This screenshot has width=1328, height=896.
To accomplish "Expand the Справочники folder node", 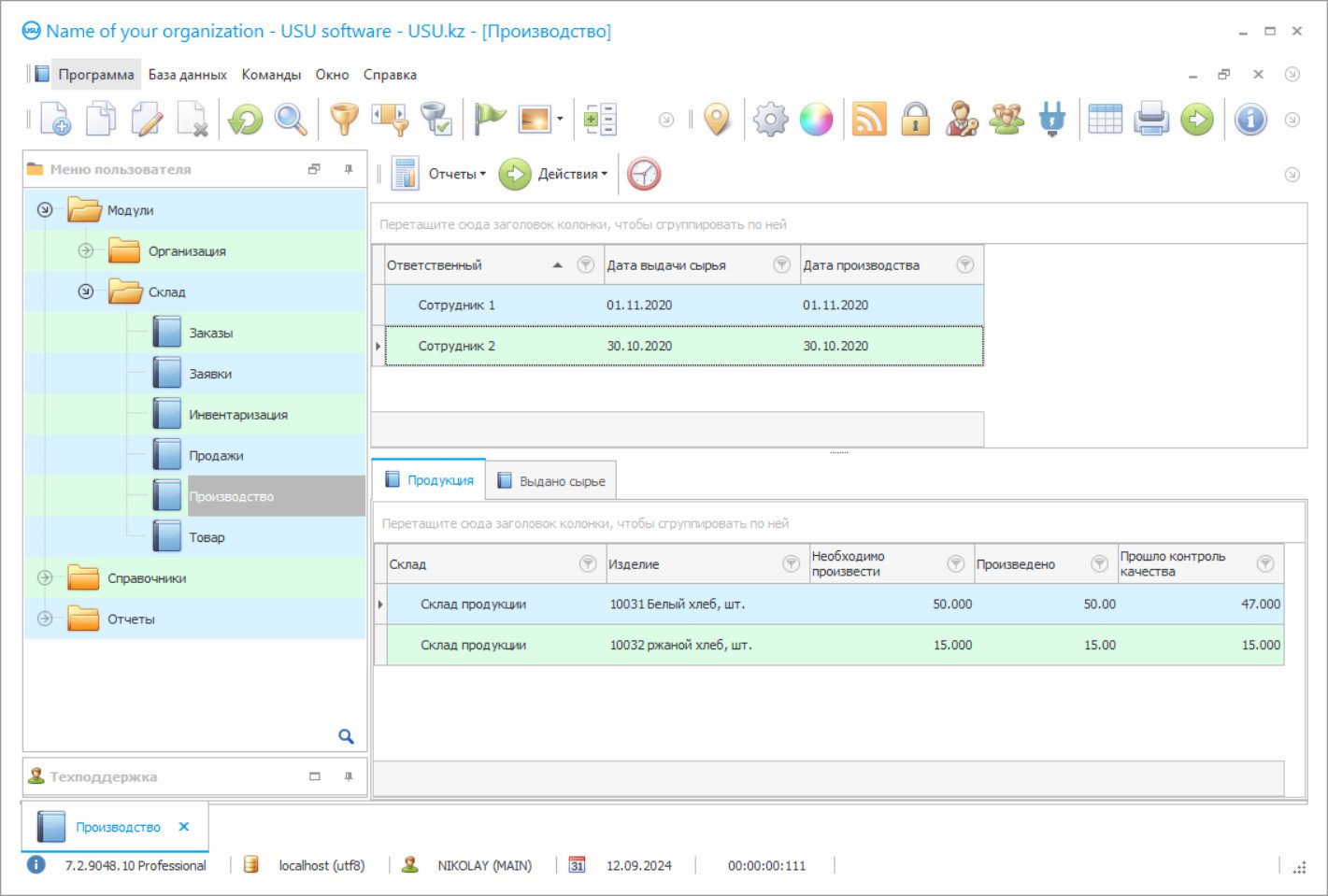I will click(45, 578).
